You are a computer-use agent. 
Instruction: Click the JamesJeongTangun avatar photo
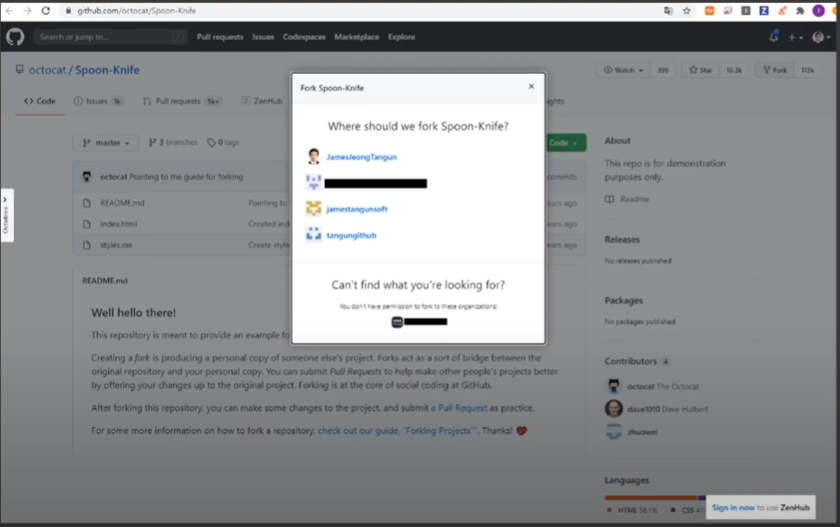coord(313,156)
